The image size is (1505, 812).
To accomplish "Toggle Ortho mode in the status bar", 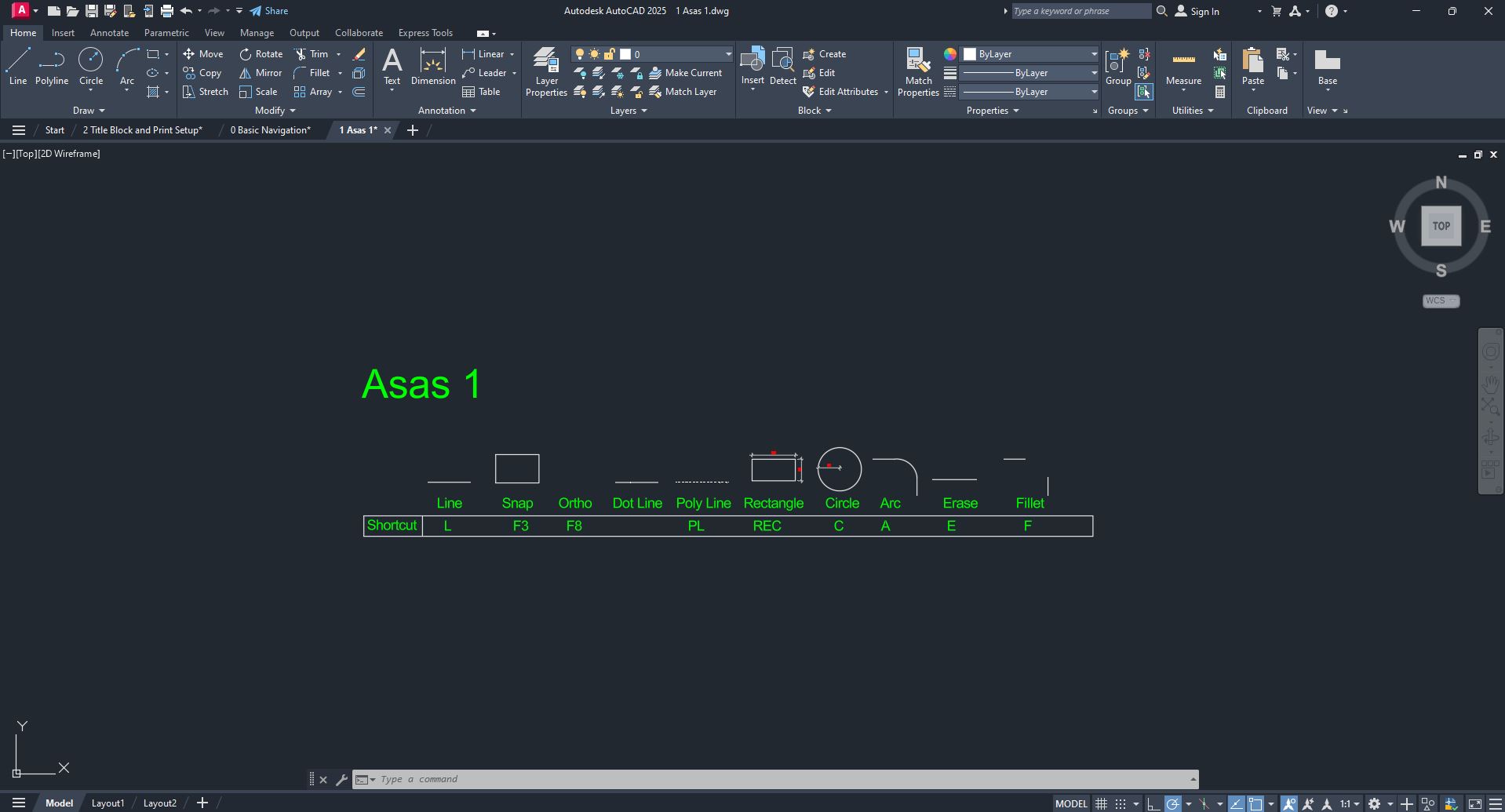I will [x=1153, y=803].
